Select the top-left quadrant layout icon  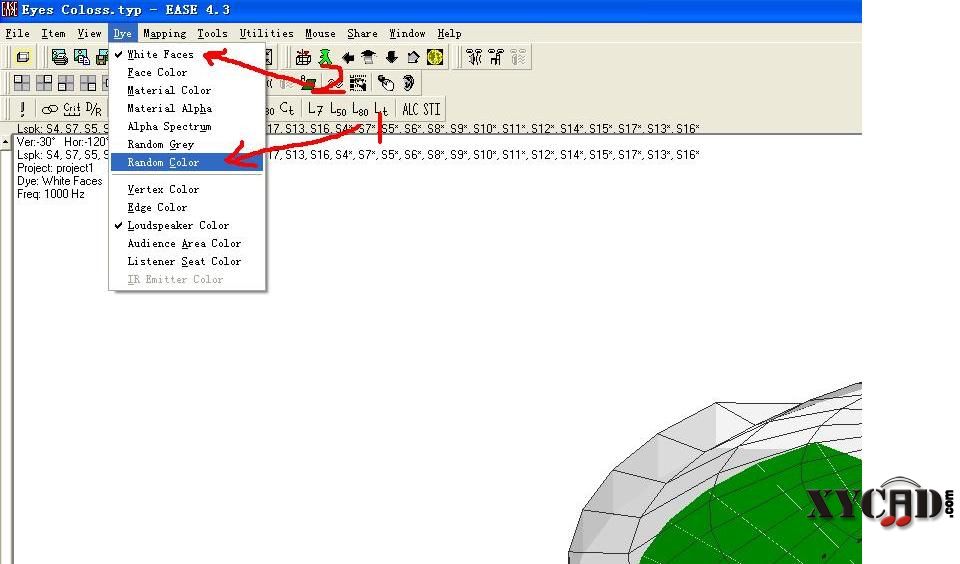click(22, 83)
